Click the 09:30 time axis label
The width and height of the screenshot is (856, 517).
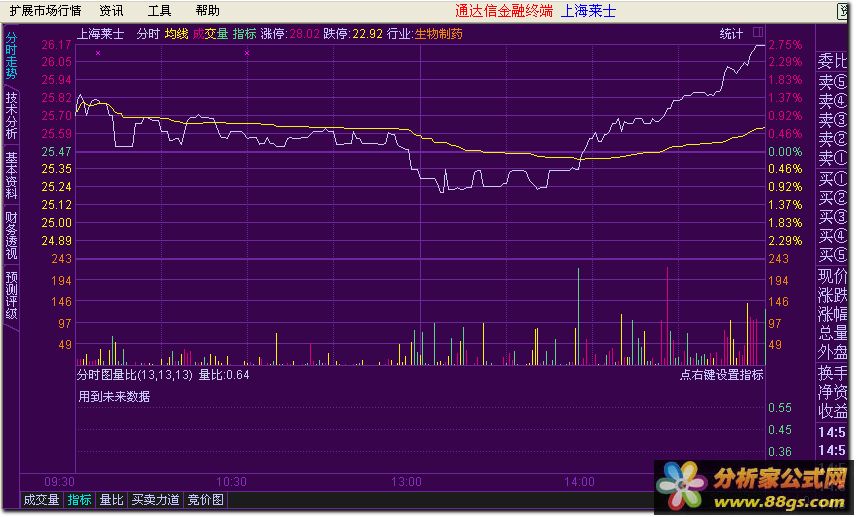(x=60, y=482)
